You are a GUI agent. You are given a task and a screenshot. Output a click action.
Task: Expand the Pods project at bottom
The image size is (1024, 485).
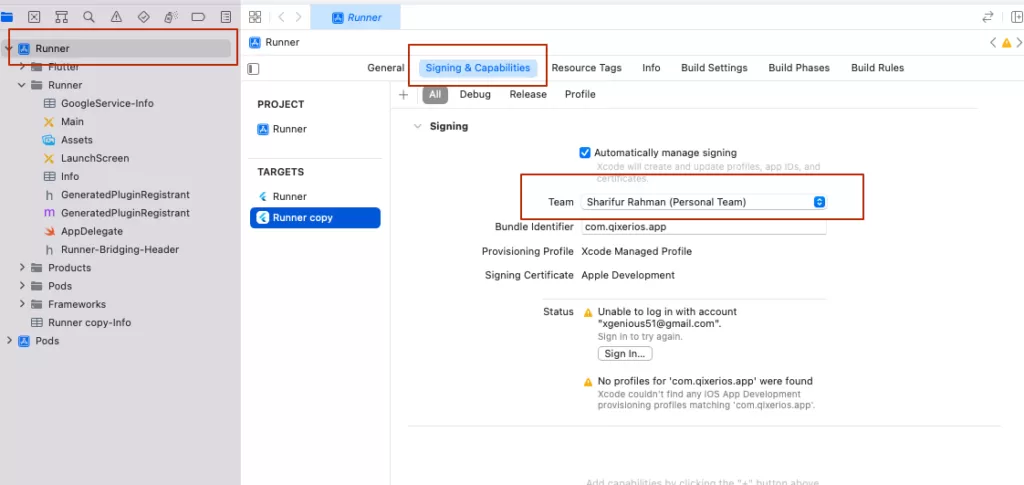[8, 341]
